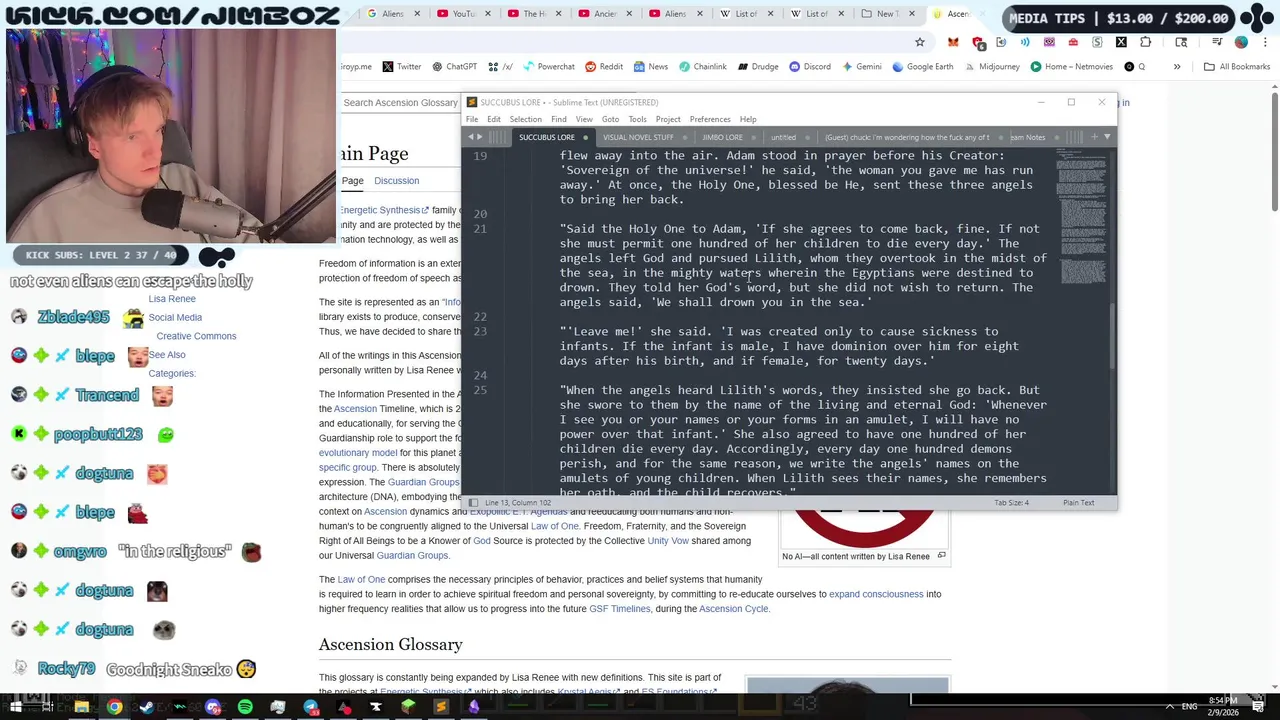The width and height of the screenshot is (1280, 720).
Task: Open Chrome from the taskbar
Action: [x=115, y=707]
